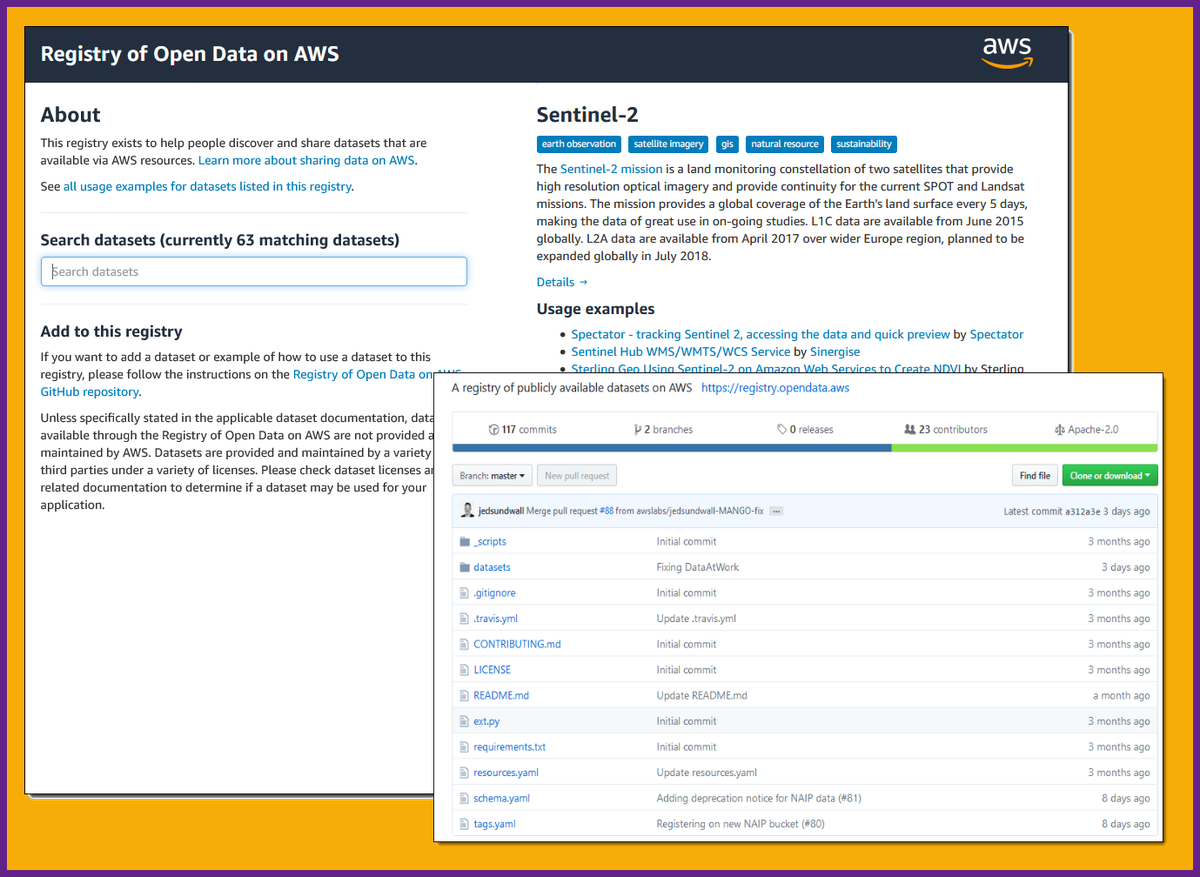Select the natural resource tag

pos(785,144)
